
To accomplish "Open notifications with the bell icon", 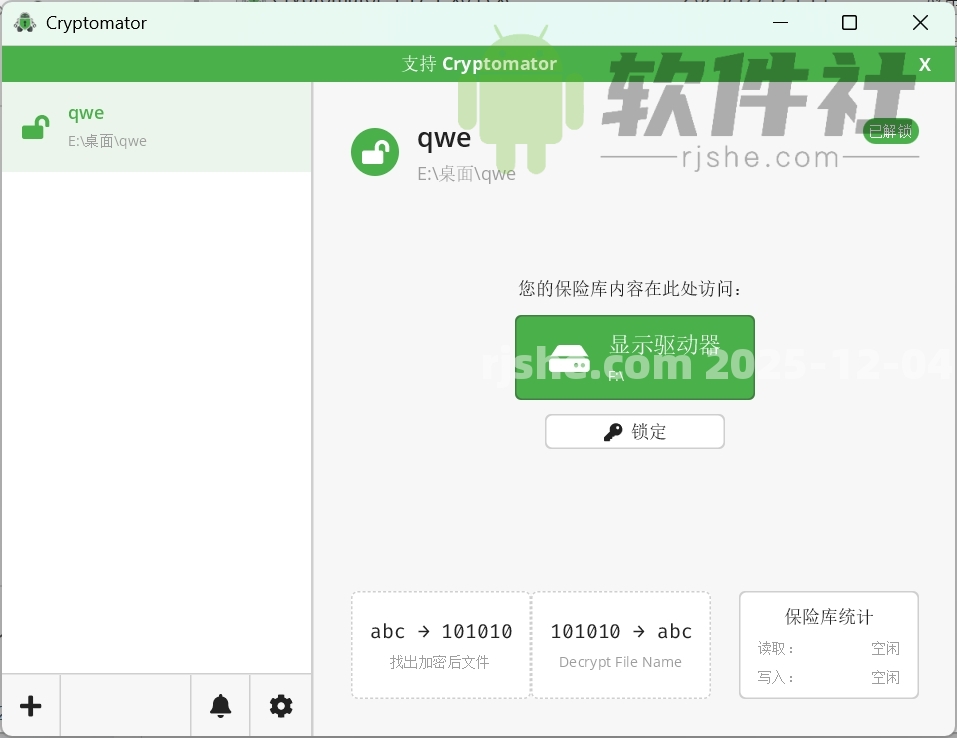I will pyautogui.click(x=220, y=706).
